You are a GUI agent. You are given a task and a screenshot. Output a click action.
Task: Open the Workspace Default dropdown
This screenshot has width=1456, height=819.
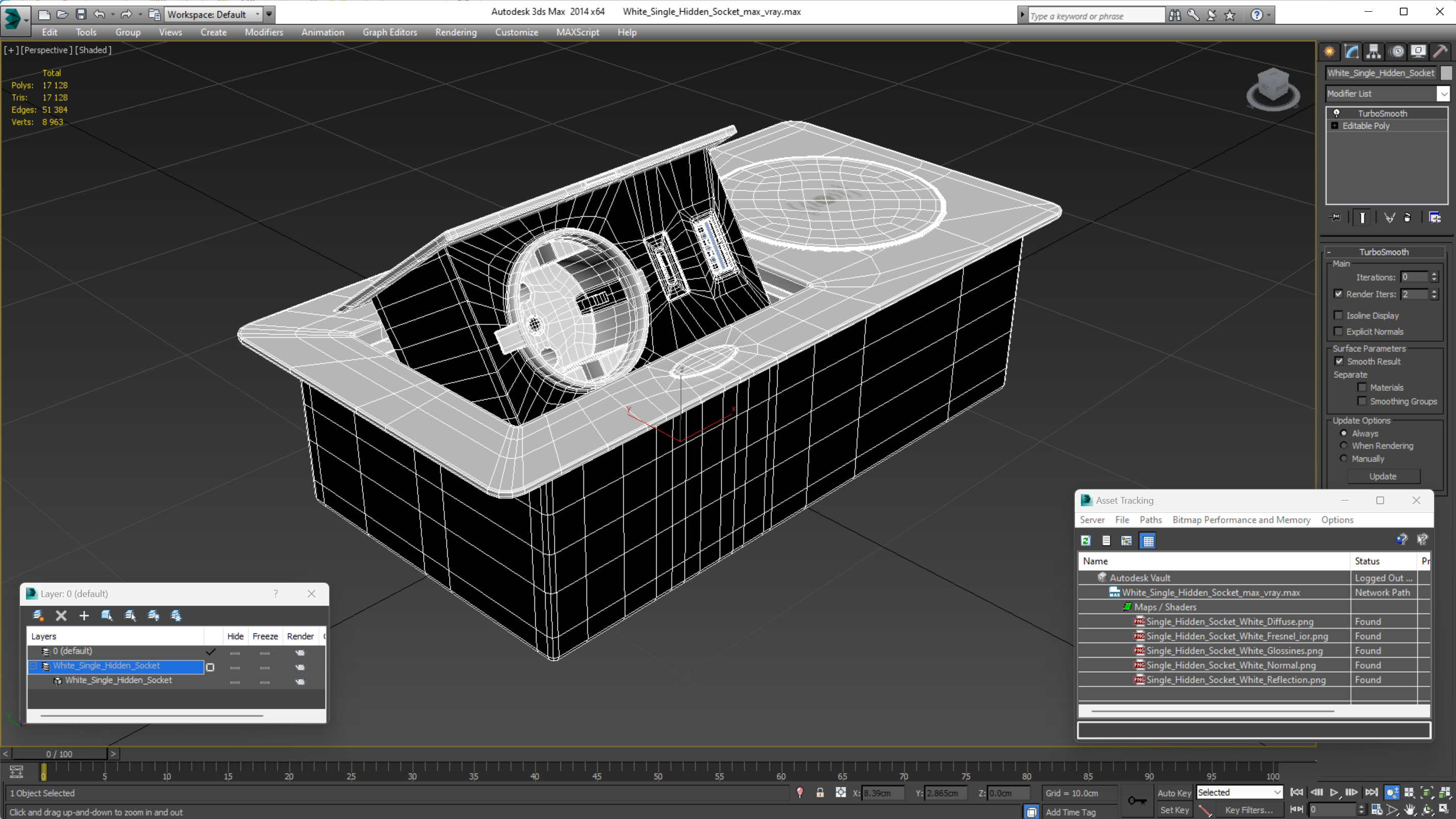(x=258, y=15)
